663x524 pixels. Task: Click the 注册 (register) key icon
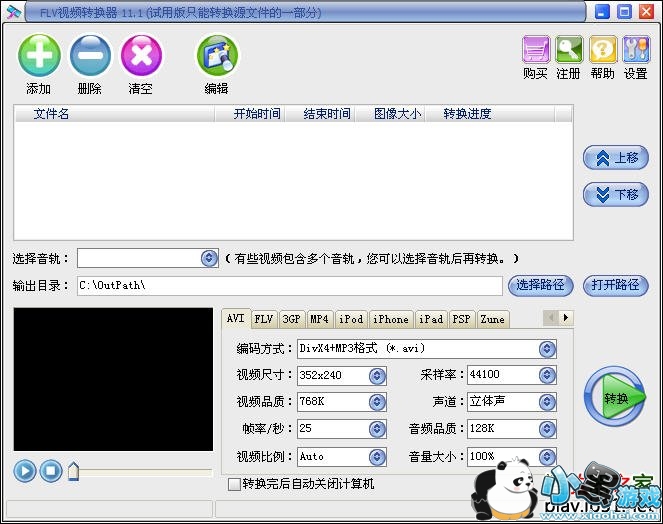coord(569,49)
